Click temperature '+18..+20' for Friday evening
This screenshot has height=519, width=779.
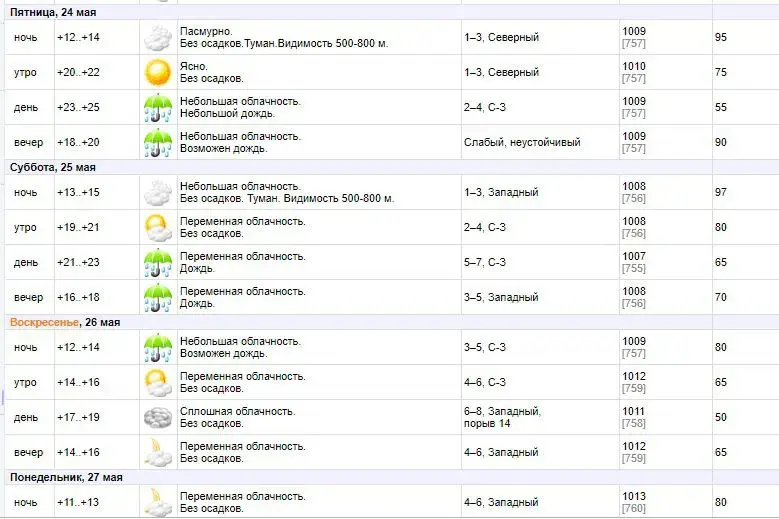(78, 142)
